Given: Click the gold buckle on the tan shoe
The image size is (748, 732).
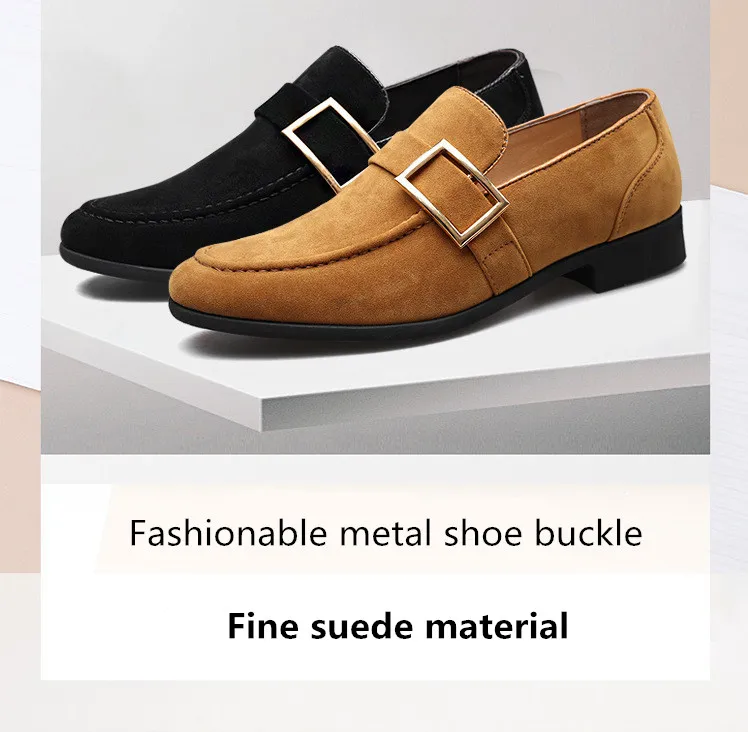Looking at the screenshot, I should (x=452, y=194).
